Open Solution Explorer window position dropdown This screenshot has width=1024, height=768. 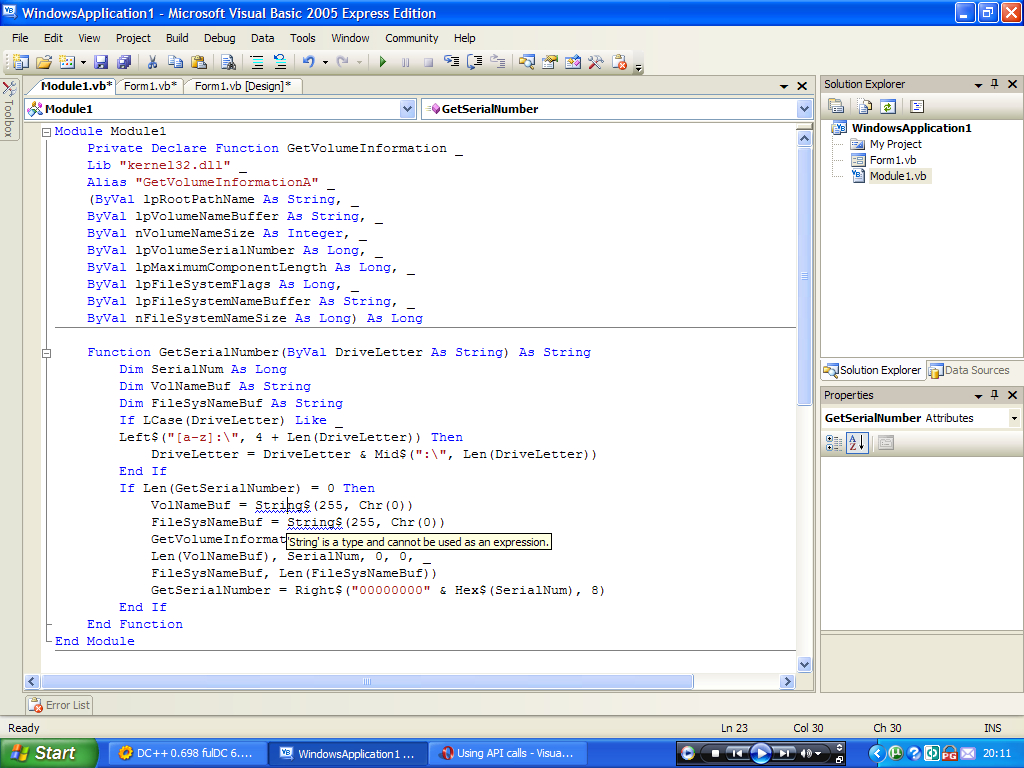pyautogui.click(x=978, y=85)
